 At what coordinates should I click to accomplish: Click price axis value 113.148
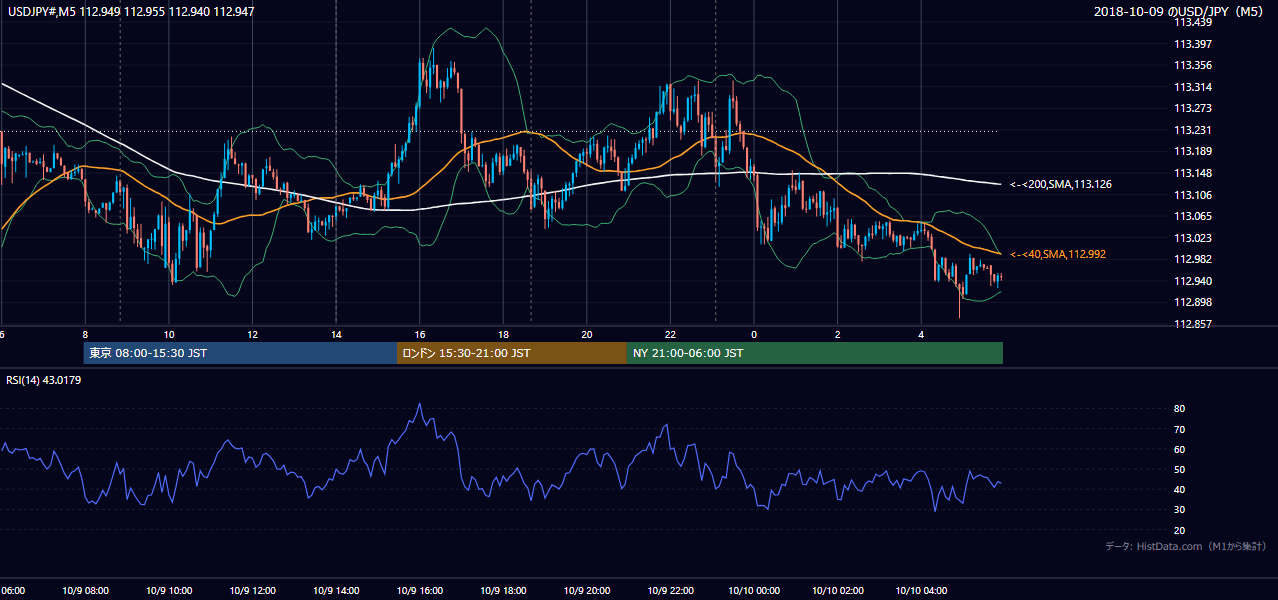1194,173
